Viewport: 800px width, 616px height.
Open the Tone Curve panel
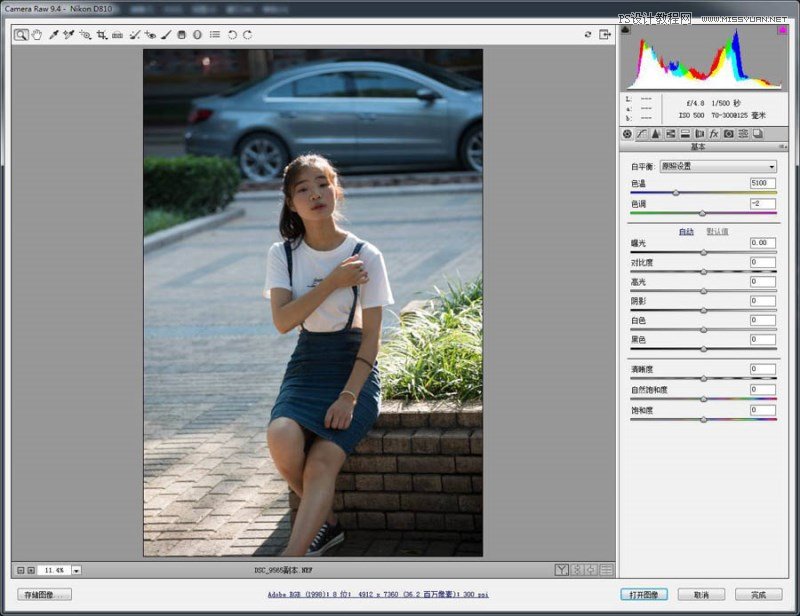coord(641,134)
